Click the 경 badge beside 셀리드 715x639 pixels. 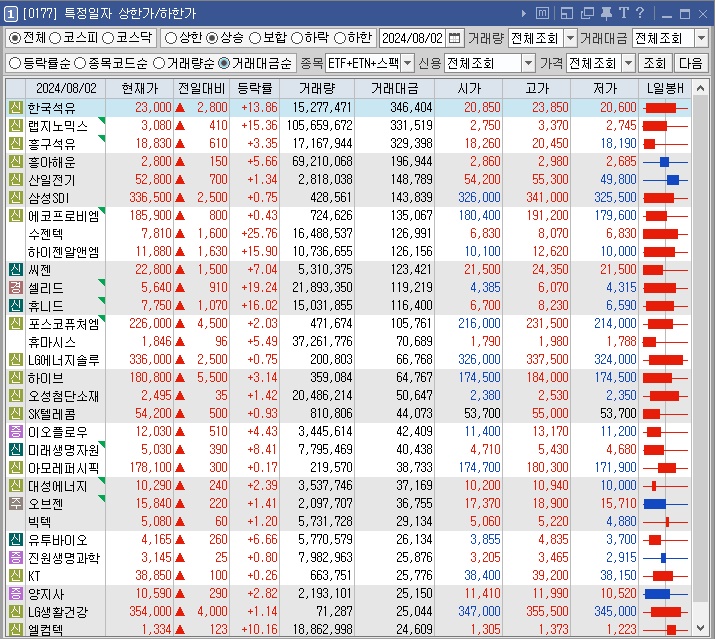16,288
